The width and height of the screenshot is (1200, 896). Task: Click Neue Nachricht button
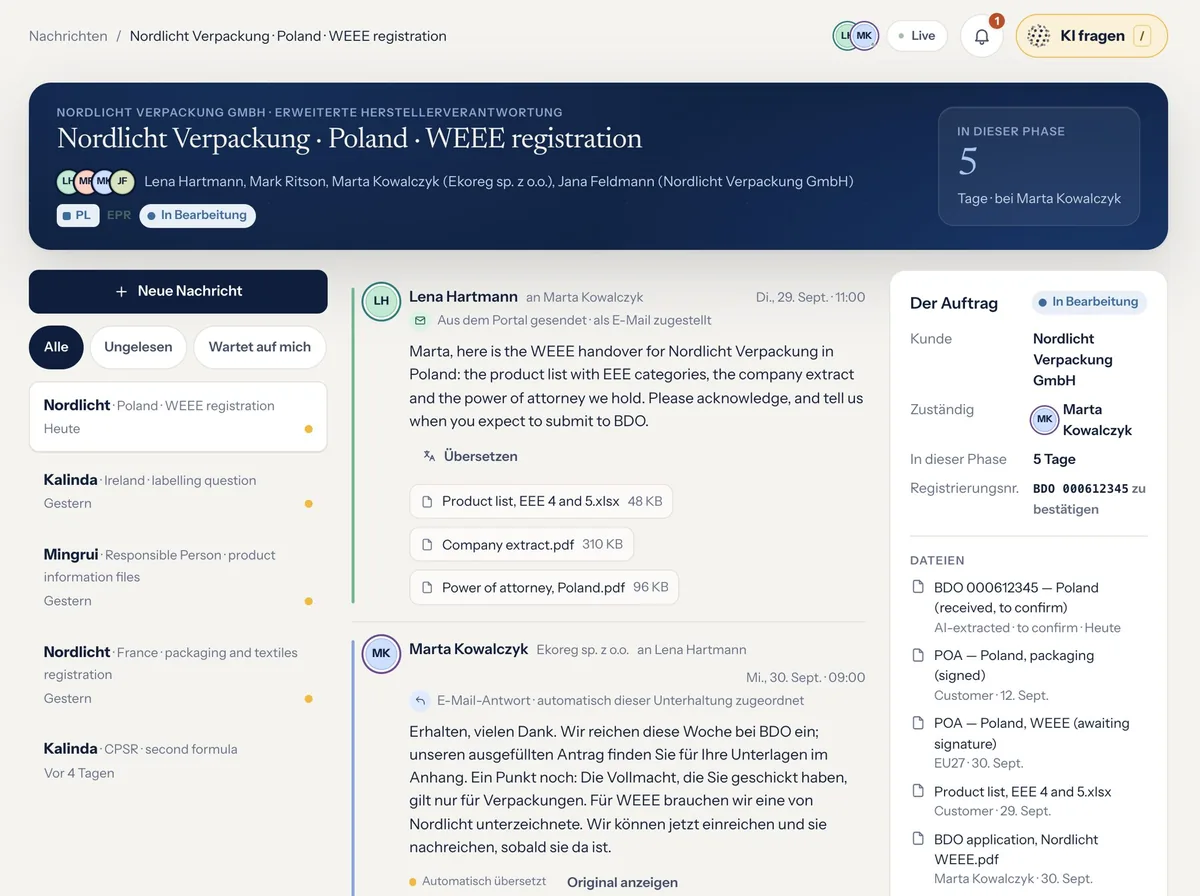pos(178,291)
